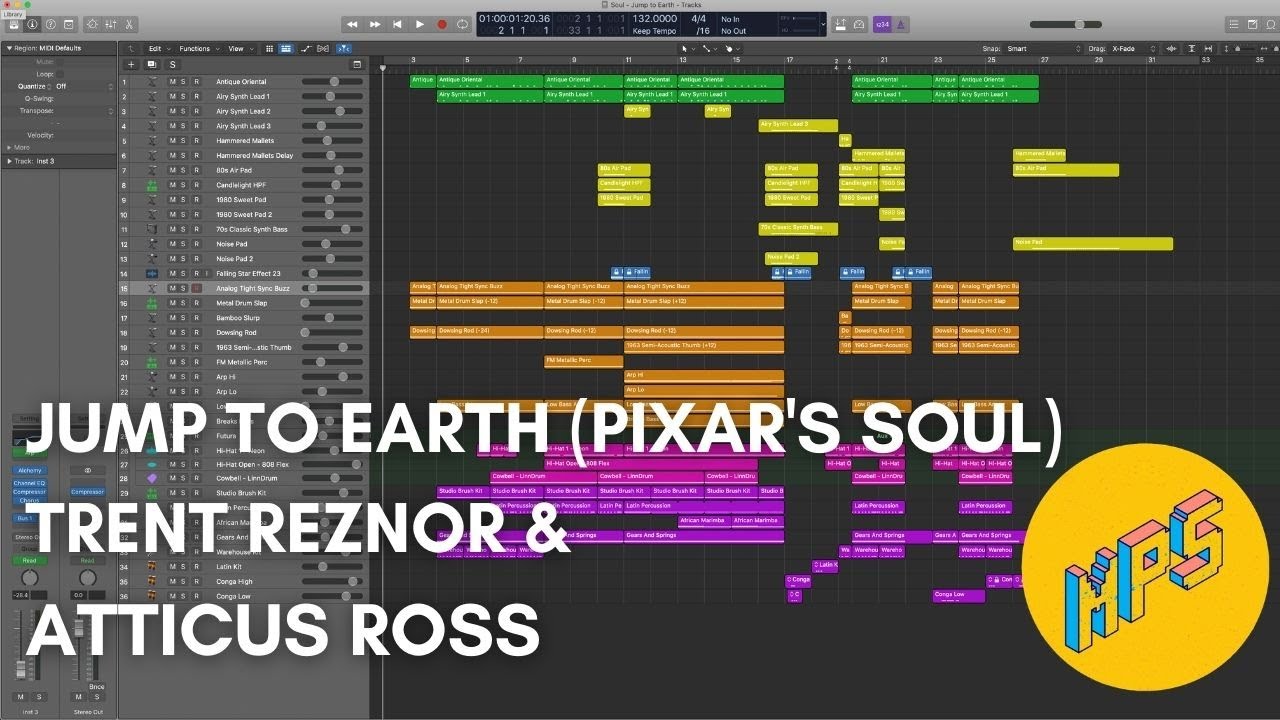Open the Library panel icon
This screenshot has width=1280, height=720.
15,23
